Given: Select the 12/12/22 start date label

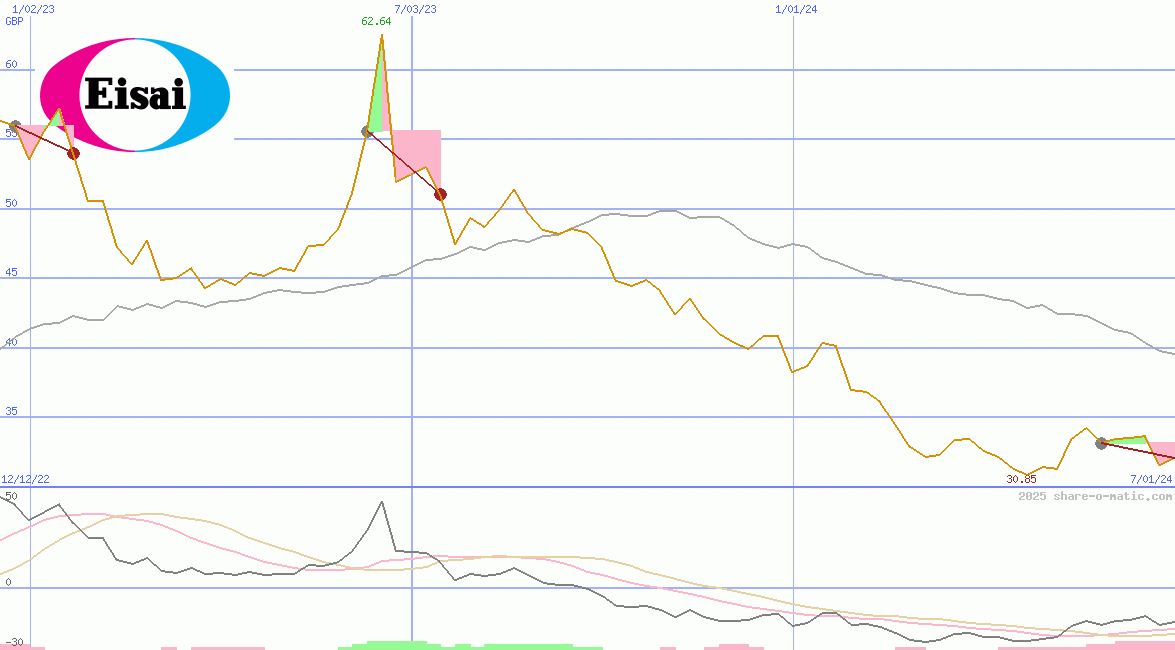Looking at the screenshot, I should tap(24, 479).
